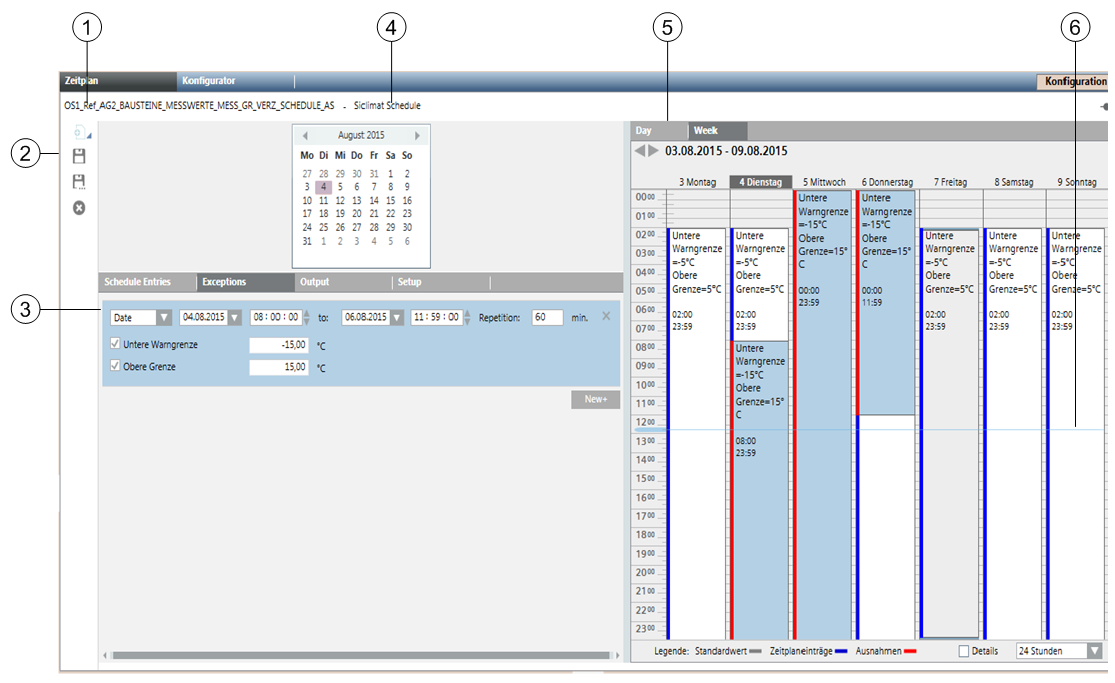Click the Repetition minutes input field
This screenshot has width=1115, height=683.
(547, 317)
